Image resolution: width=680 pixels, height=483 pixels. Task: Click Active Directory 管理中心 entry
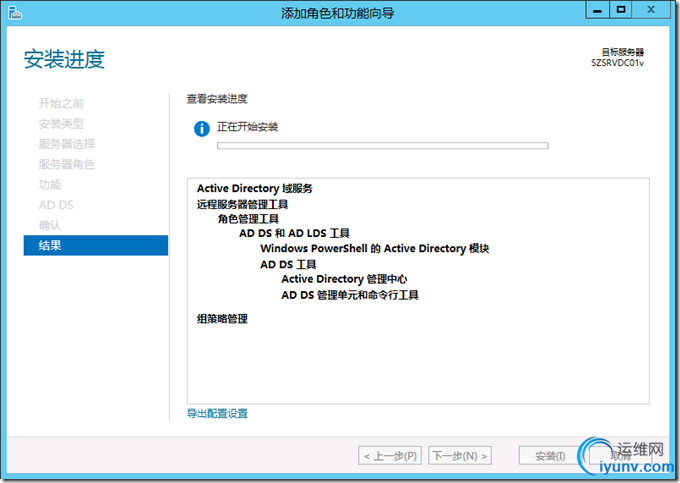point(344,279)
